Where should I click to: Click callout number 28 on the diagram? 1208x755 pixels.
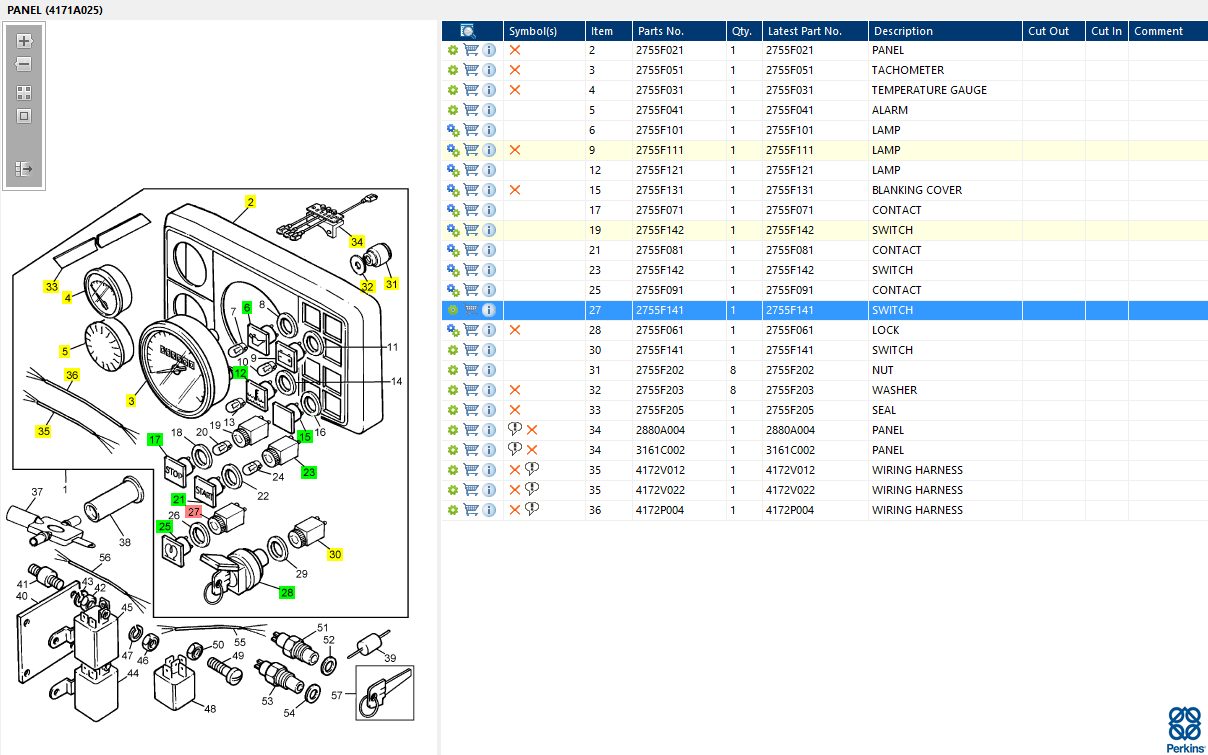coord(287,593)
